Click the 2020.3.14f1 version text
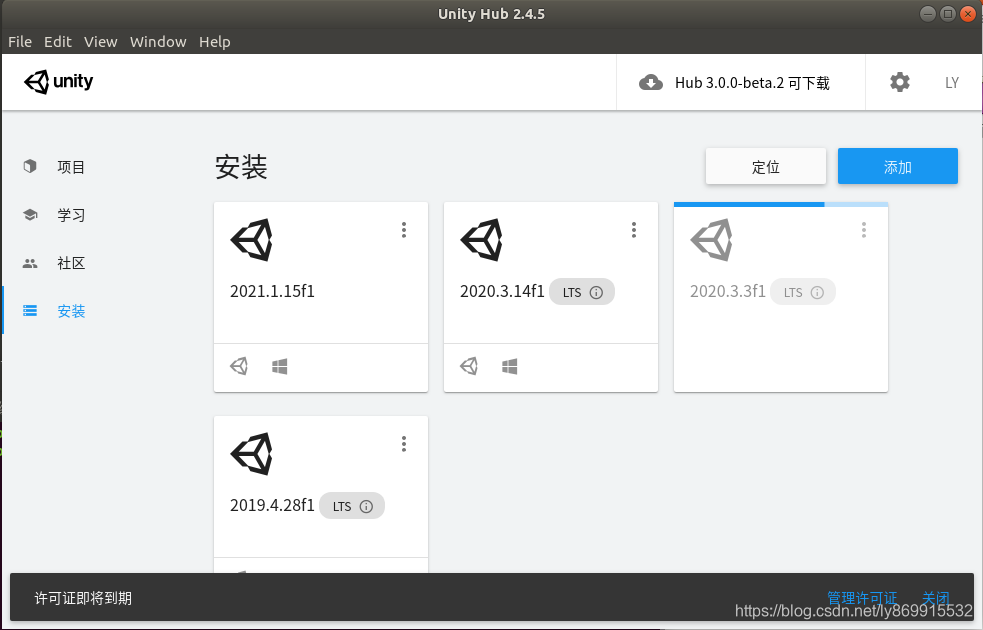 502,291
